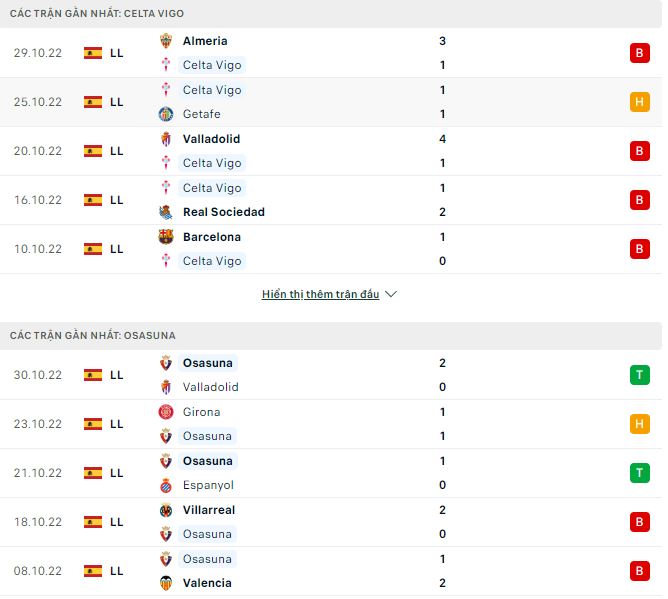The height and width of the screenshot is (599, 668).
Task: Click the Villarreal club crest icon
Action: pos(166,510)
